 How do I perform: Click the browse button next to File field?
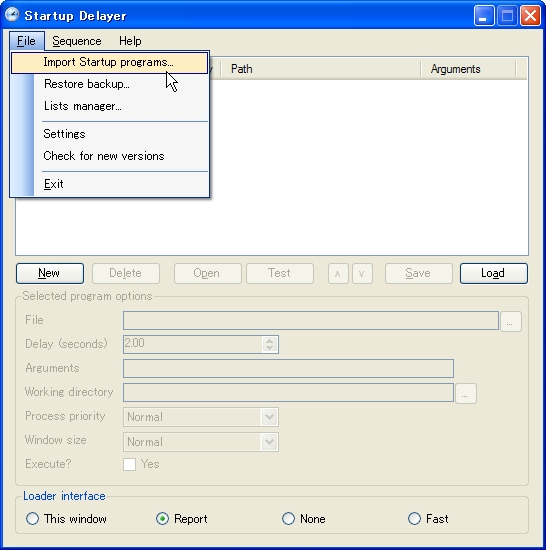(511, 321)
